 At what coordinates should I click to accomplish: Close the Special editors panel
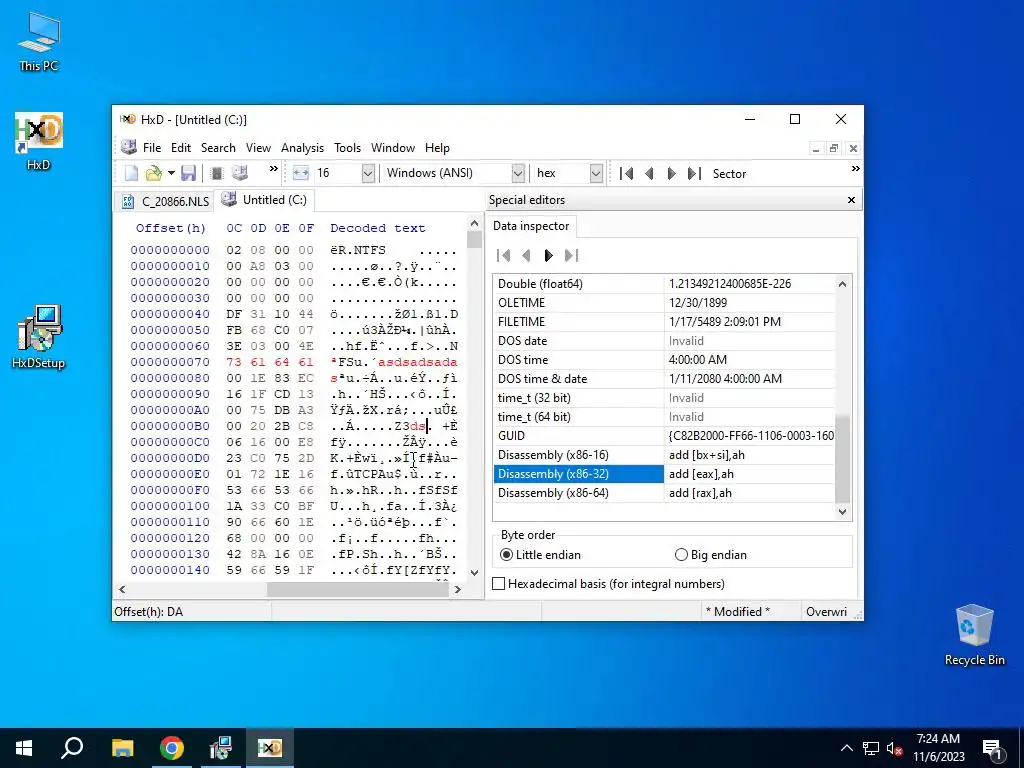851,200
